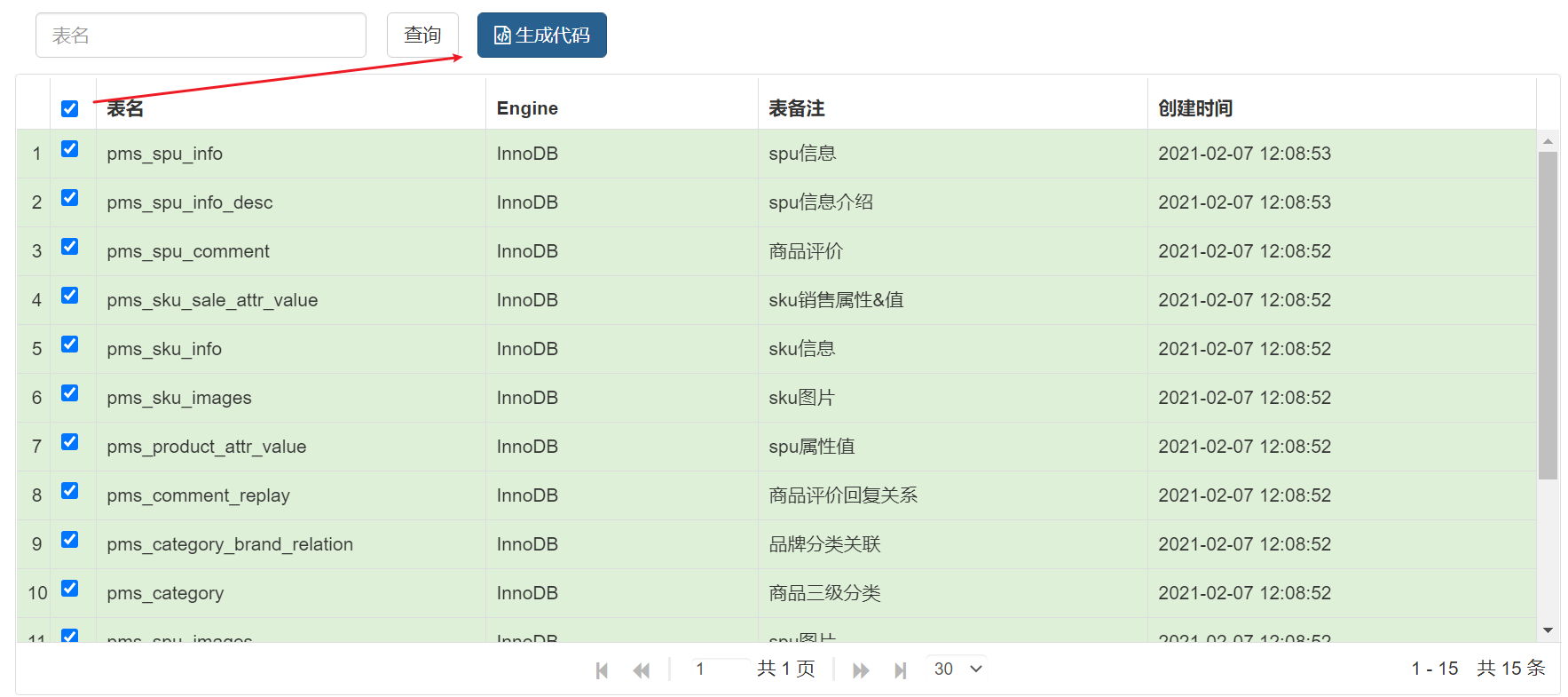Uncheck the pms_category row checkbox
Screen dimensions: 1568x697
point(70,589)
